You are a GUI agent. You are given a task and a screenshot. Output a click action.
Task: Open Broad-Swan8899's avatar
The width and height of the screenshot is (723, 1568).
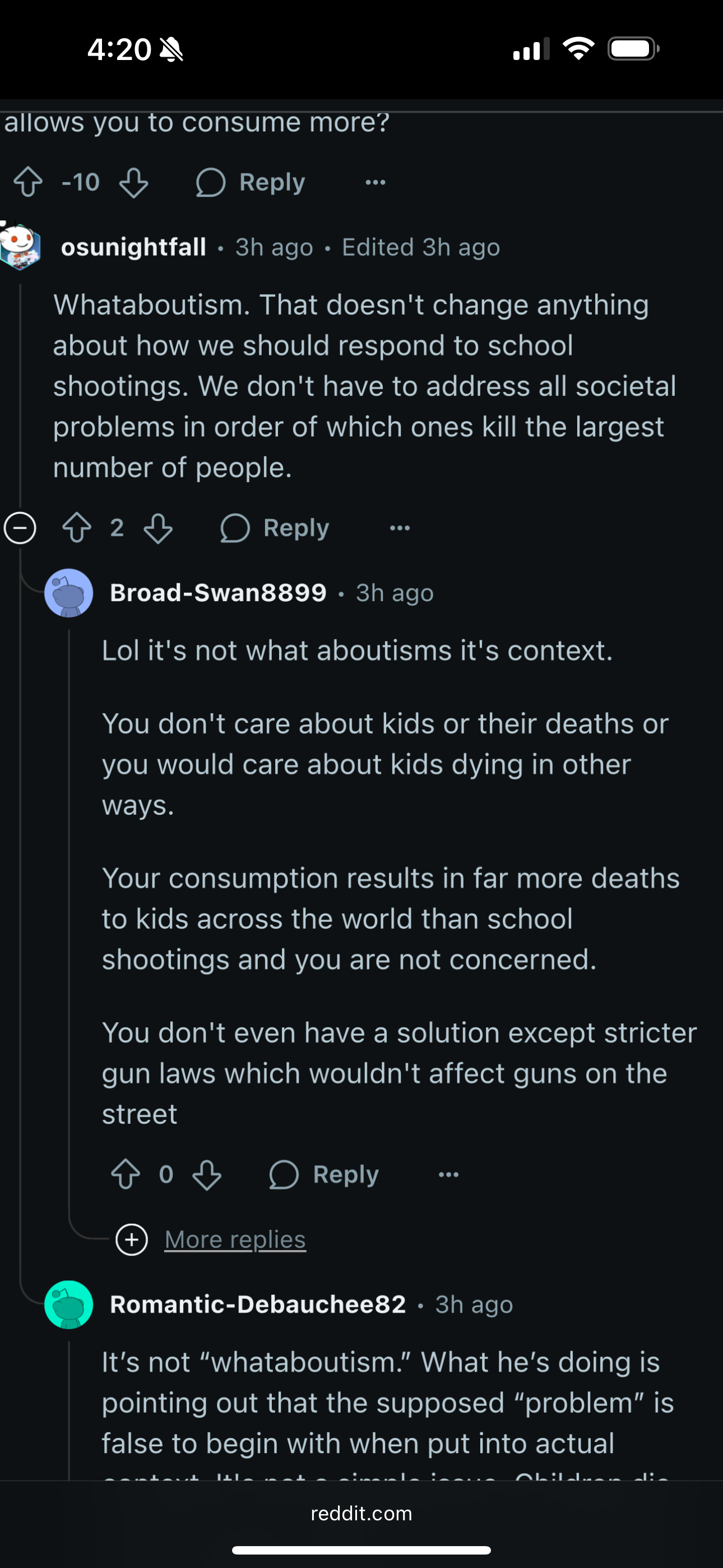(69, 593)
